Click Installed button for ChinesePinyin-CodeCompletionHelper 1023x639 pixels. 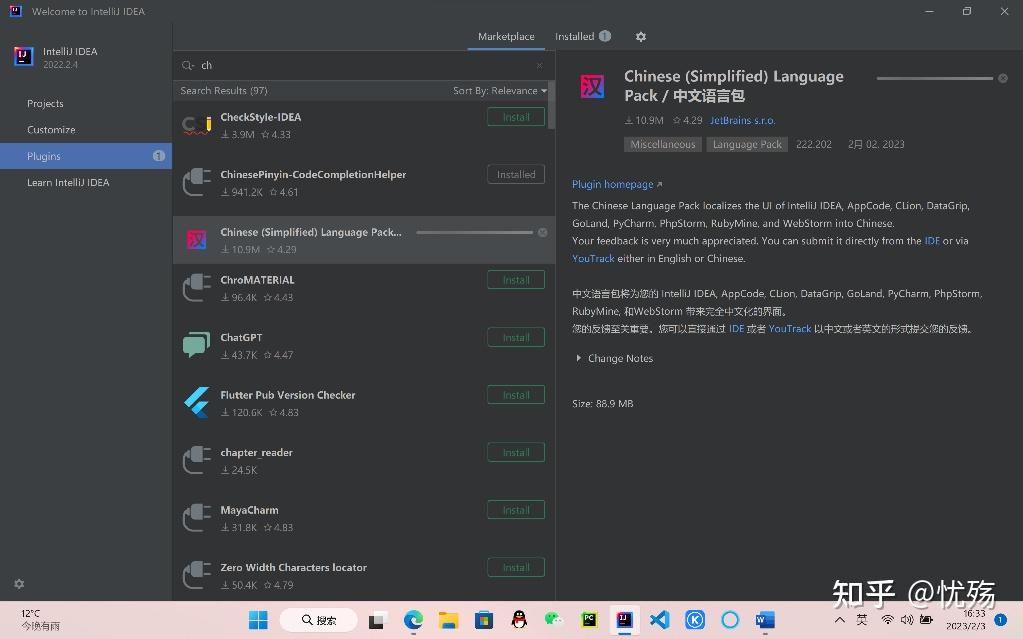(516, 174)
